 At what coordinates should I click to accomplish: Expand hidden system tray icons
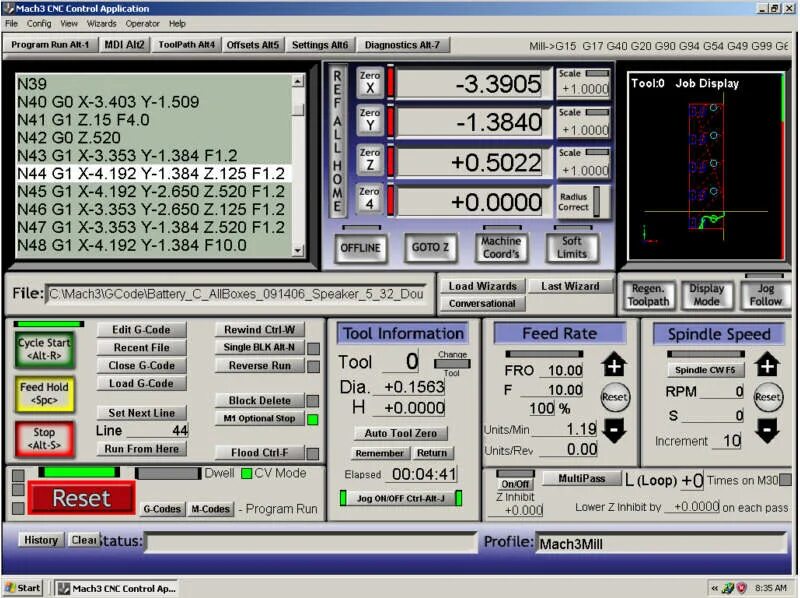[x=714, y=588]
